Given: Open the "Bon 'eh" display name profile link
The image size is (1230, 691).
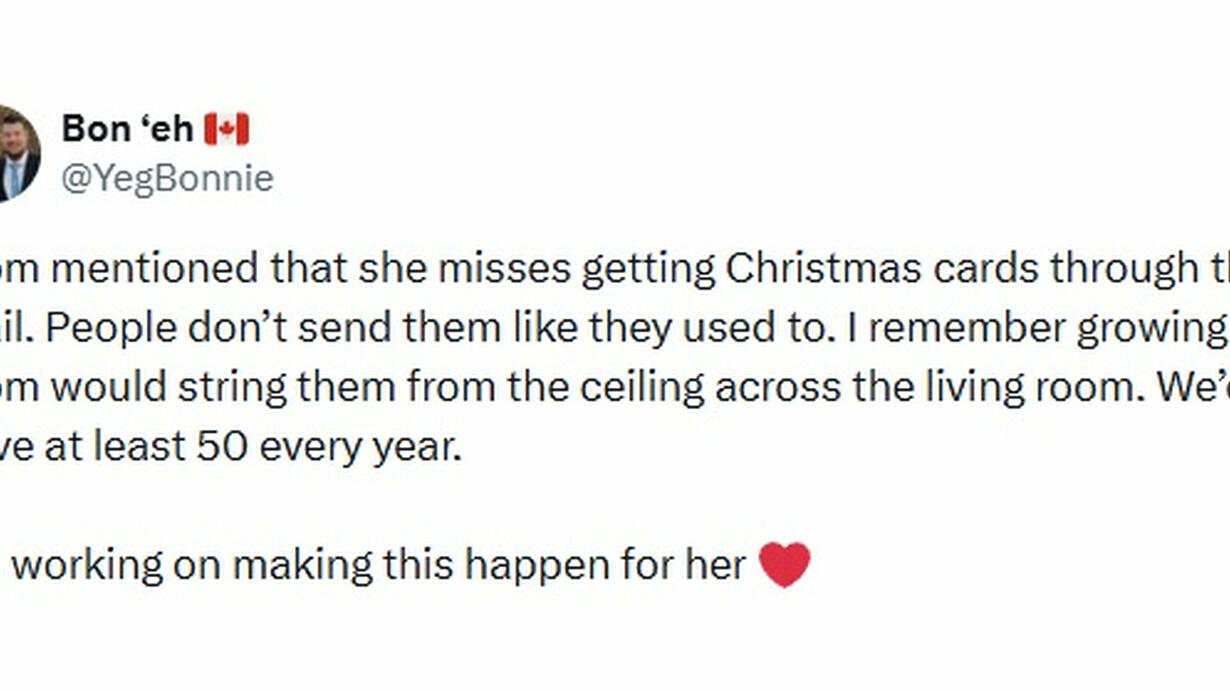Looking at the screenshot, I should click(128, 129).
